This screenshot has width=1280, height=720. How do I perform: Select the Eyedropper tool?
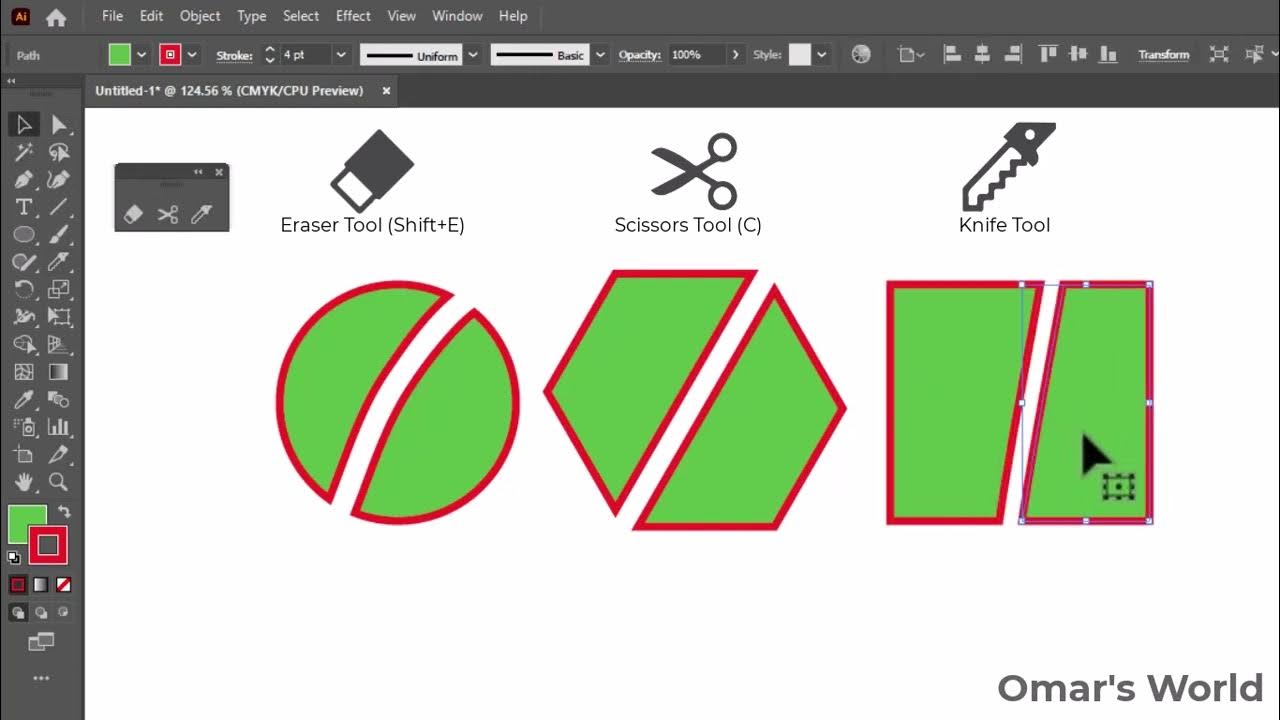tap(24, 400)
